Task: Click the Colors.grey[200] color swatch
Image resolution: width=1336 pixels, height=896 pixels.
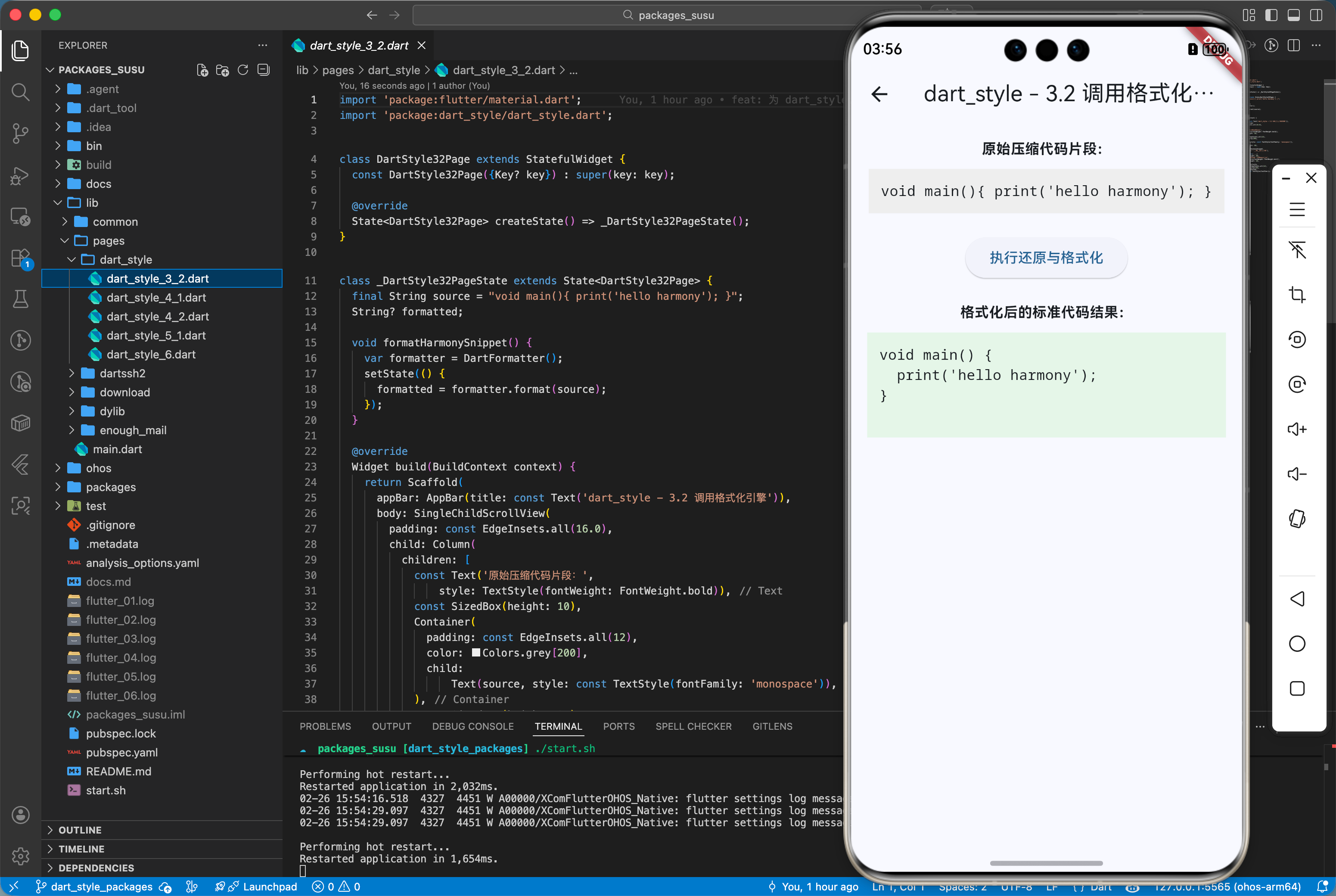Action: (x=476, y=653)
